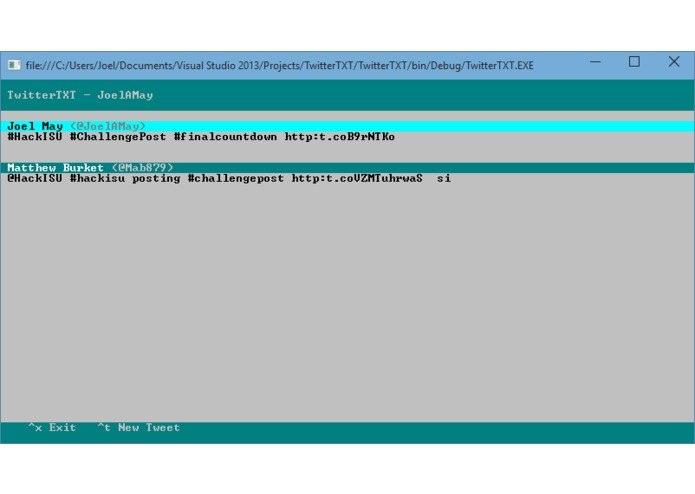Image resolution: width=695 pixels, height=494 pixels.
Task: Select the highlighted Joel May tweet header
Action: point(348,126)
